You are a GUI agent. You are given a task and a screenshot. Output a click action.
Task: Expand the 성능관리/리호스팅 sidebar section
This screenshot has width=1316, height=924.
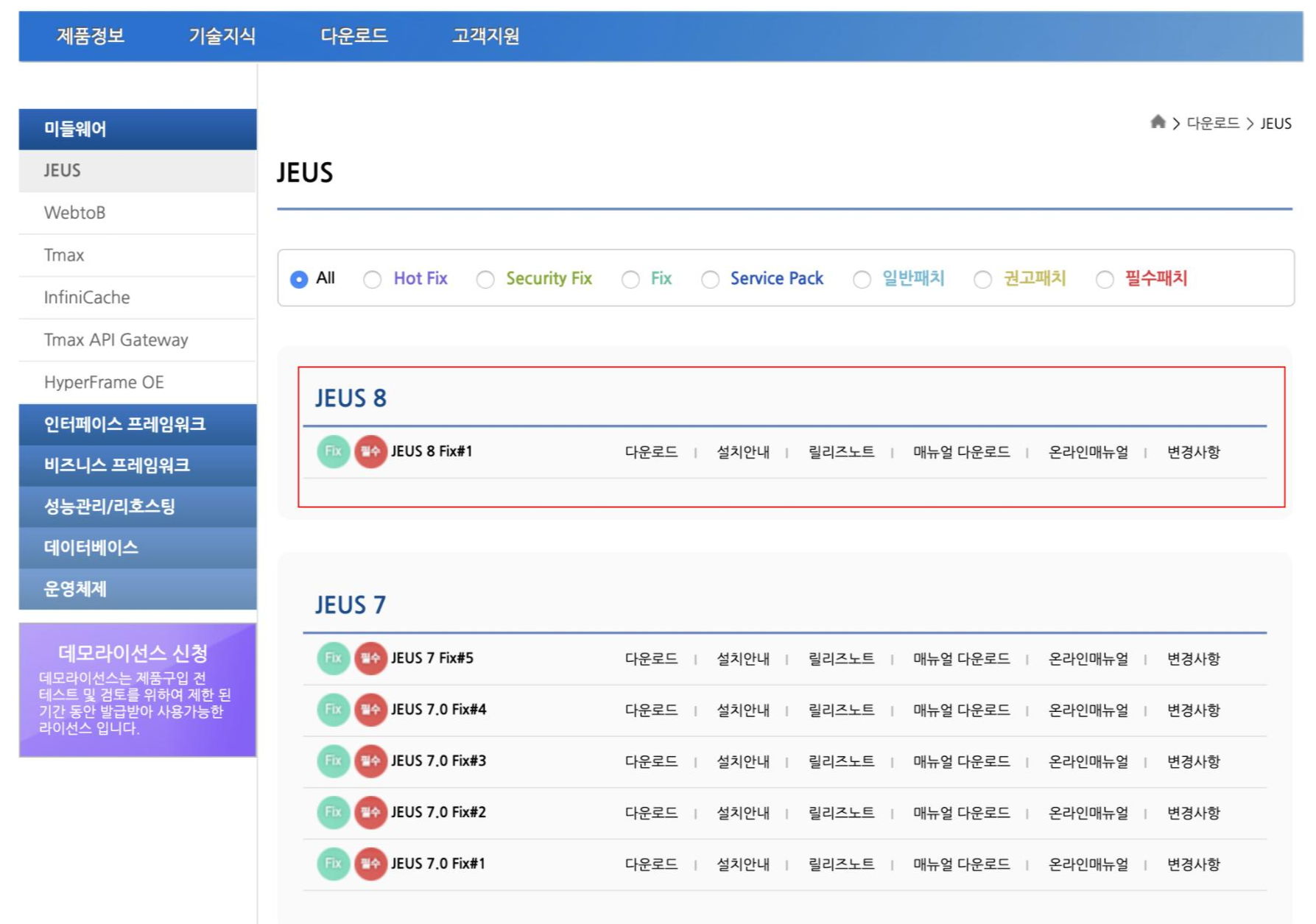(x=138, y=507)
